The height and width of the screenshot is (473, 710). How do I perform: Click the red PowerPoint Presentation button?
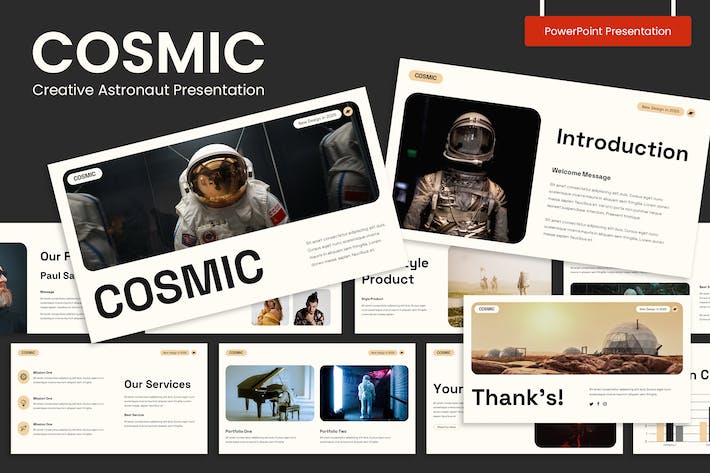(x=608, y=31)
